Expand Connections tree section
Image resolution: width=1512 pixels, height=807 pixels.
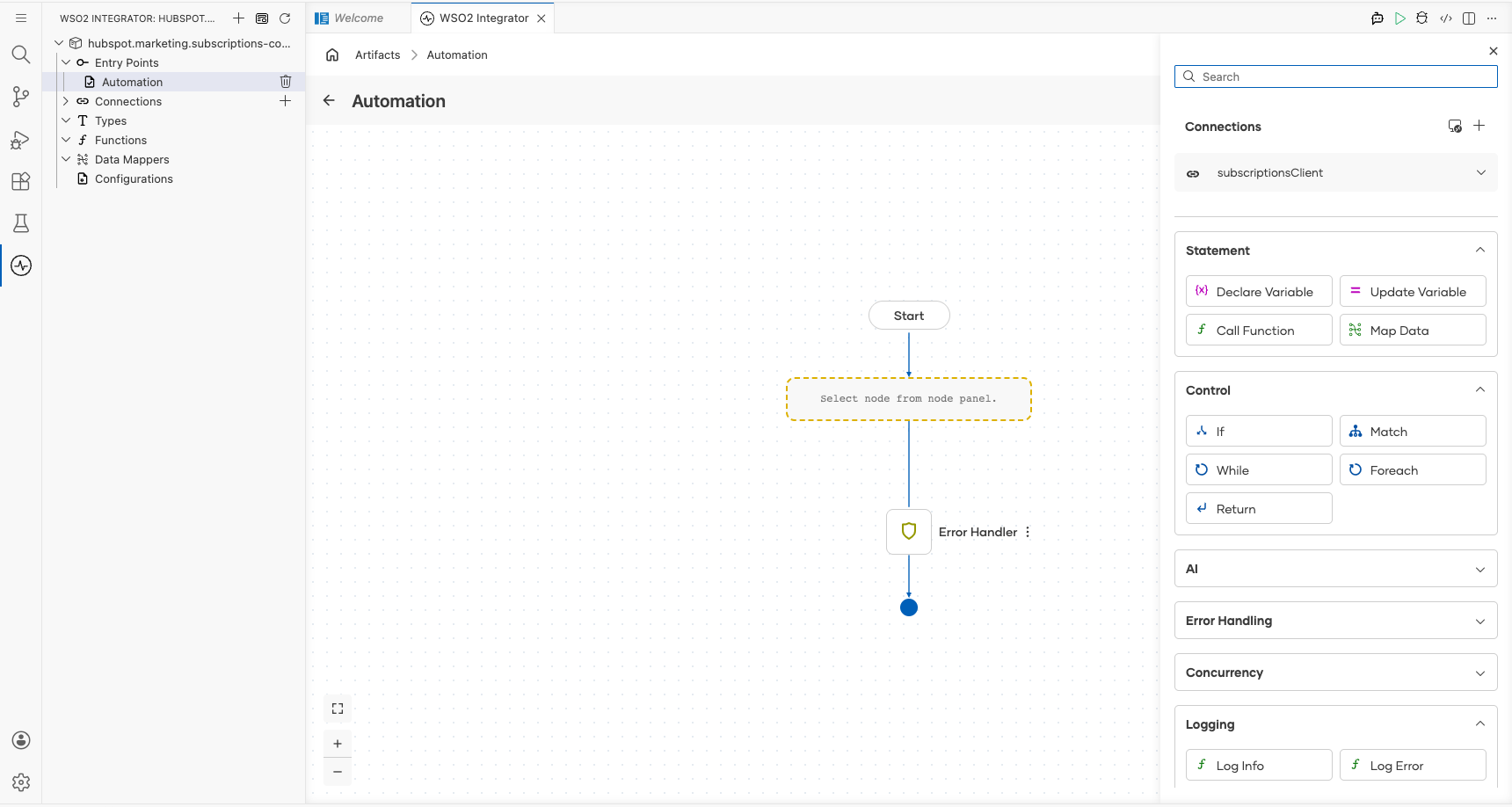(66, 101)
